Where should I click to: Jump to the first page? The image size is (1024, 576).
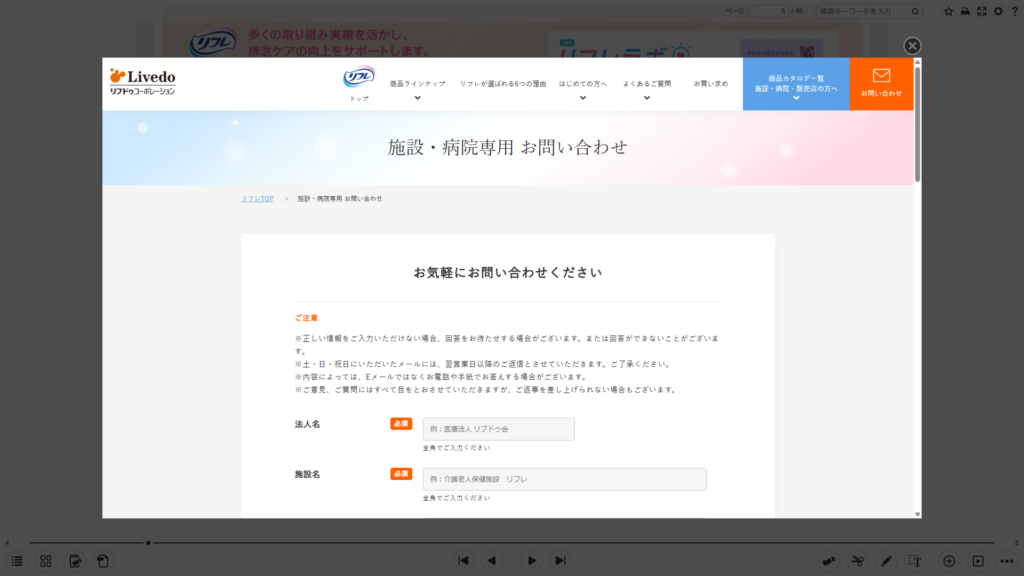click(463, 560)
